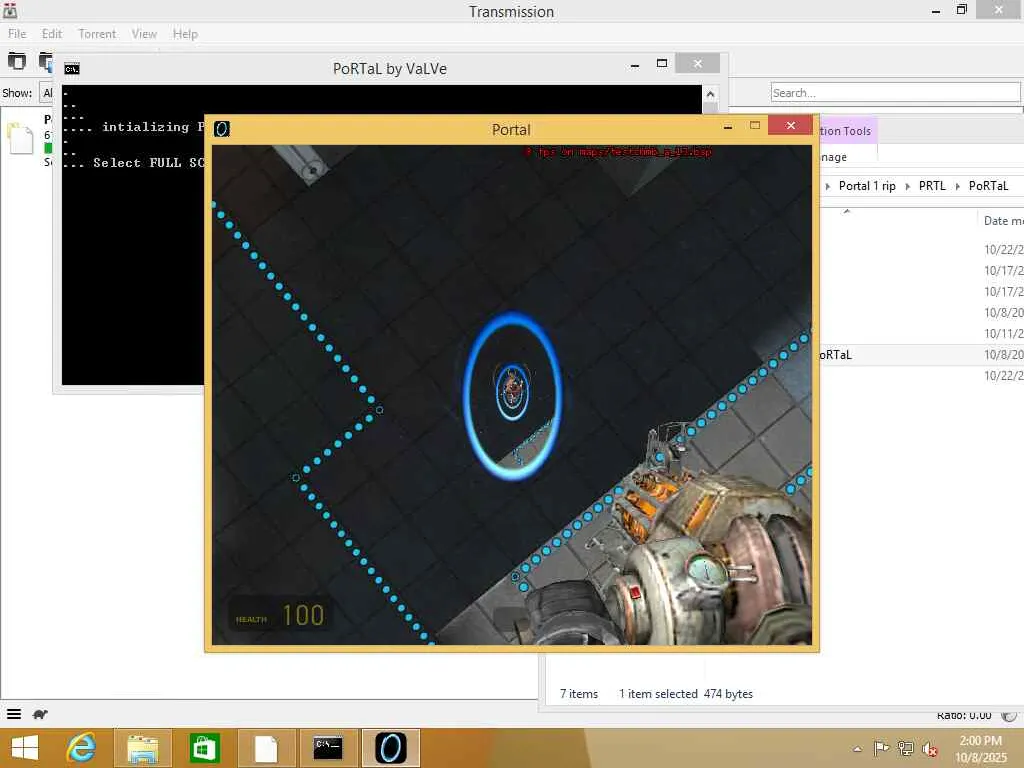Launch Internet Explorer from the taskbar
The height and width of the screenshot is (768, 1024).
pyautogui.click(x=81, y=748)
